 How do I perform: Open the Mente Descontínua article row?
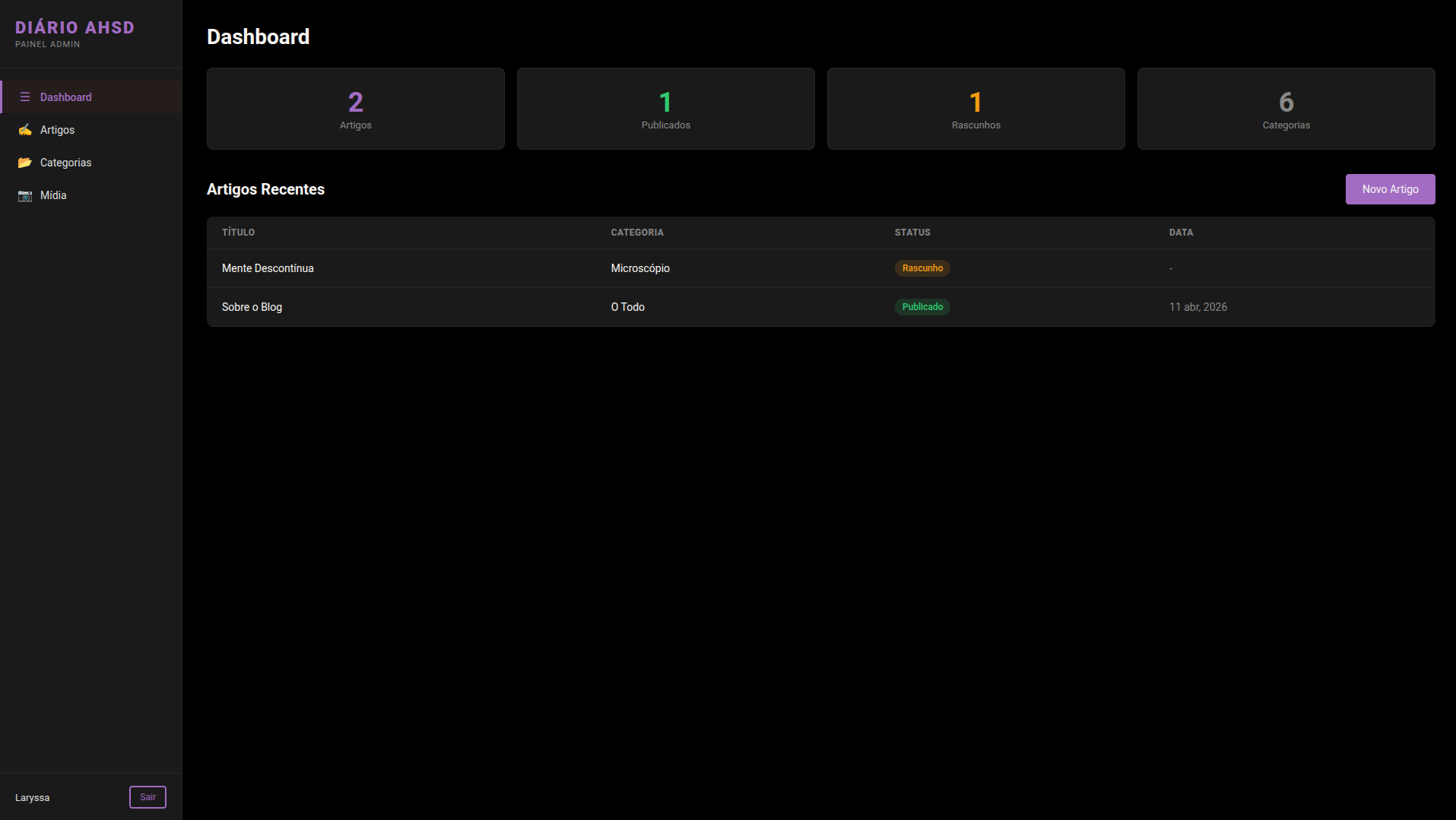(268, 268)
